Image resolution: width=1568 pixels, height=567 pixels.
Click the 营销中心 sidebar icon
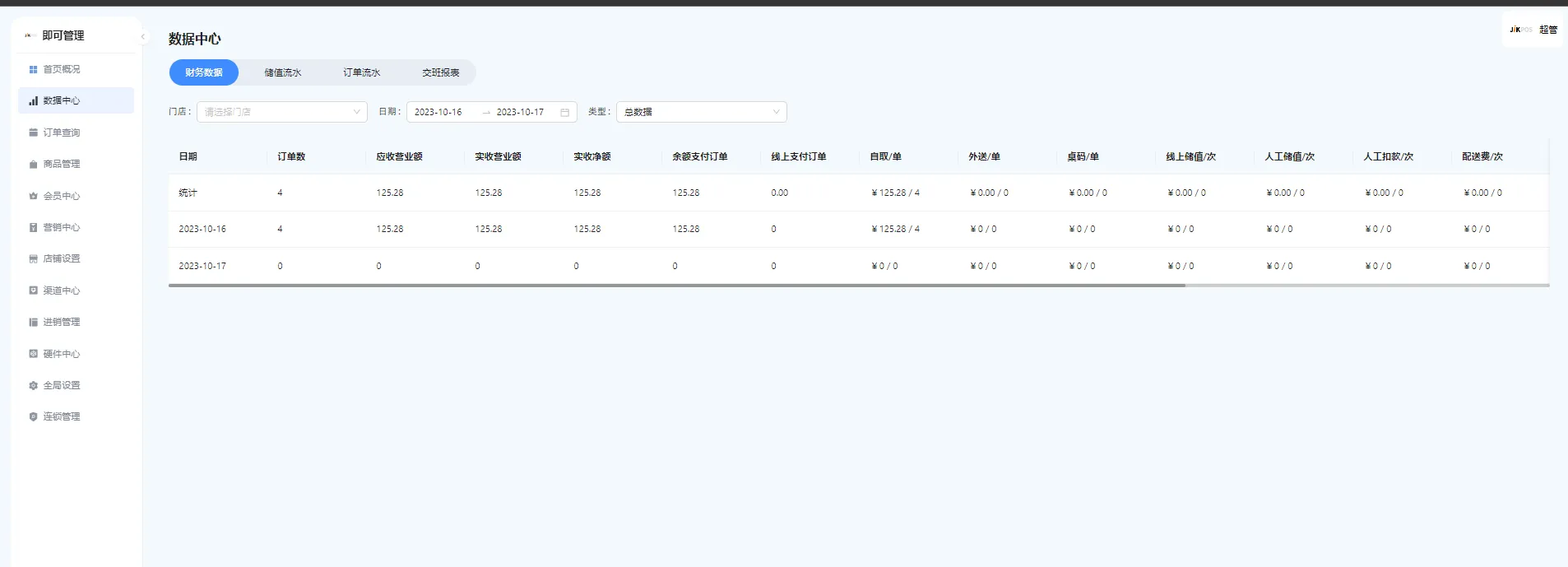[33, 227]
